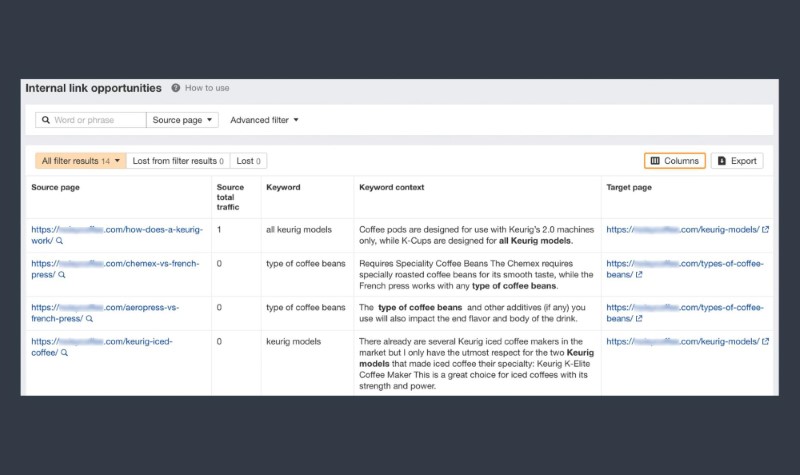Open the How to use link
800x475 pixels.
click(x=207, y=88)
